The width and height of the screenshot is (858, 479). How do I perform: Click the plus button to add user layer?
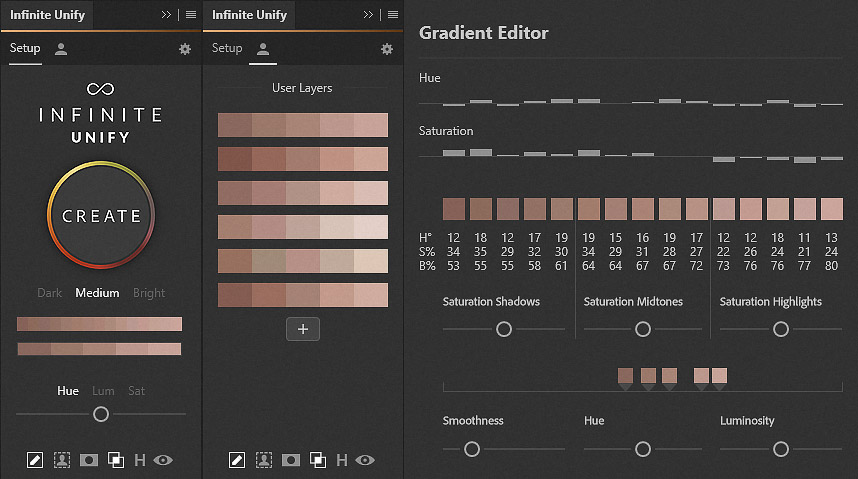(303, 329)
